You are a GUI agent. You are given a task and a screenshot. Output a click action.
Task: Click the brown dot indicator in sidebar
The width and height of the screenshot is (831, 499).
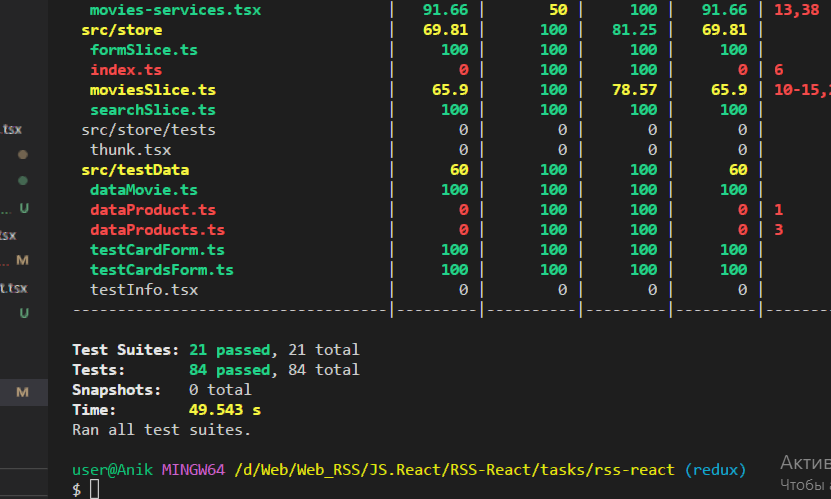[x=23, y=155]
